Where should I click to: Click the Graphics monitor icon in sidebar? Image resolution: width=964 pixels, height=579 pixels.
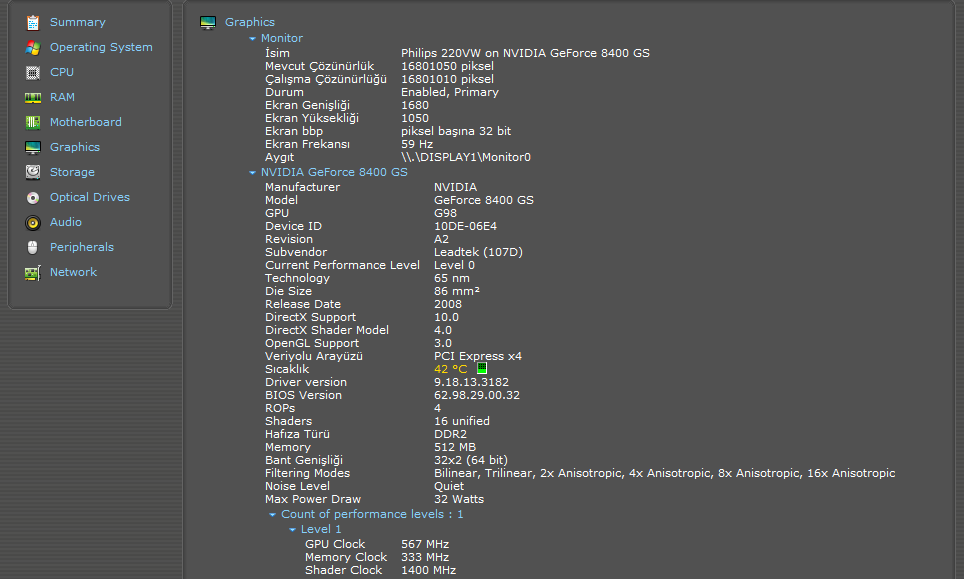pos(33,148)
